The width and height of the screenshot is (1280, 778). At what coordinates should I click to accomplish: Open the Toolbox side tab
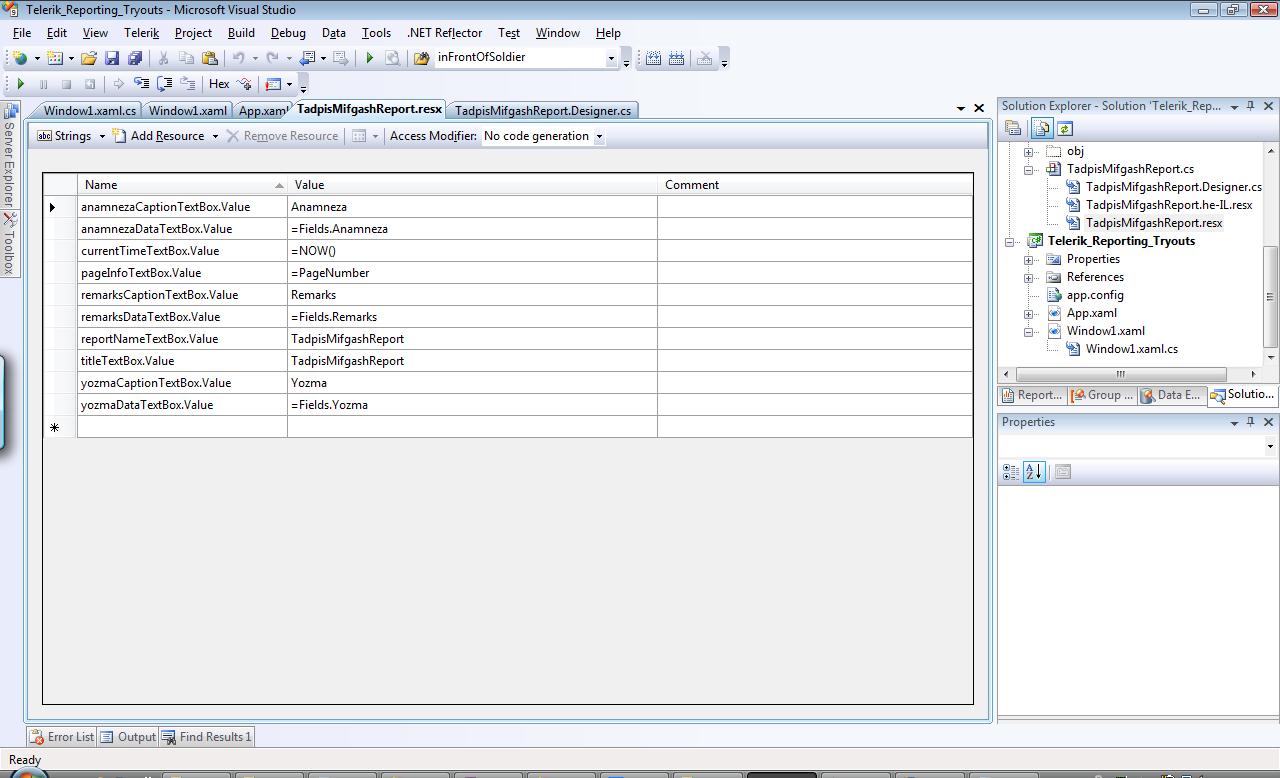click(x=8, y=245)
